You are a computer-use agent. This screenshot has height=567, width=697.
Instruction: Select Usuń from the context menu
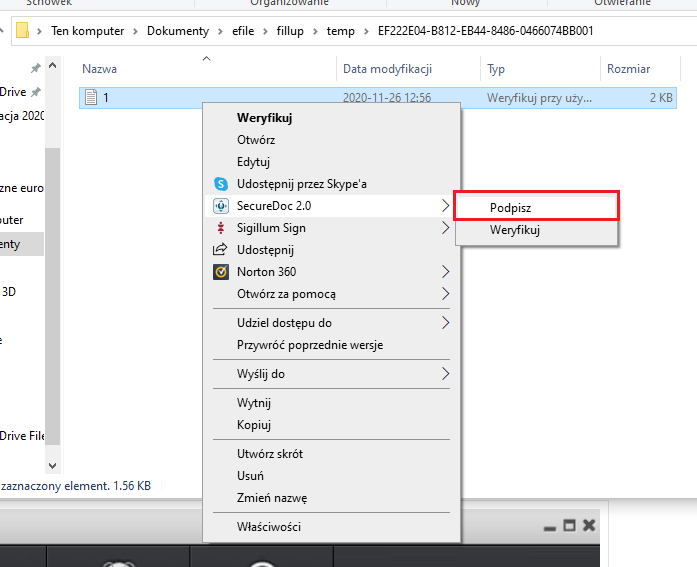click(331, 476)
